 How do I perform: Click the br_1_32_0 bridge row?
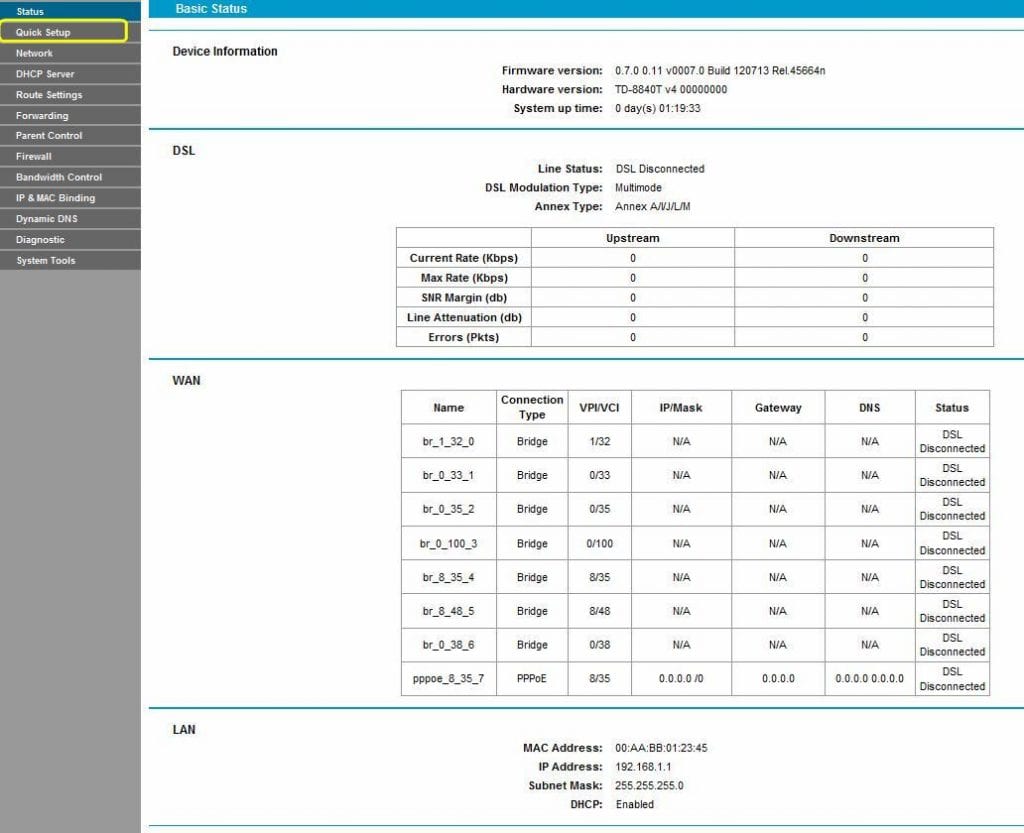click(x=448, y=441)
